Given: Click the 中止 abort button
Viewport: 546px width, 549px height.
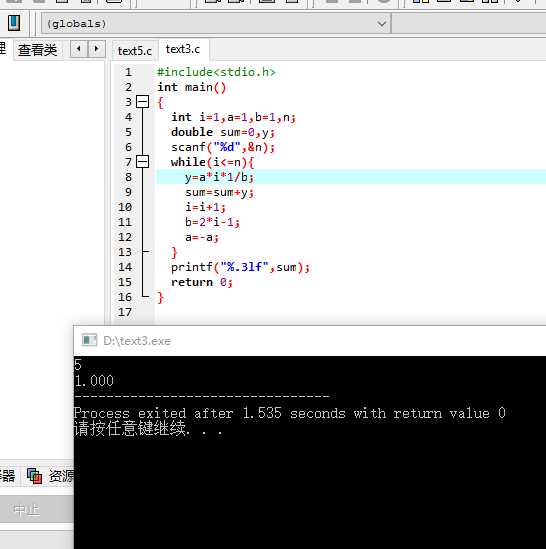Looking at the screenshot, I should click(27, 509).
